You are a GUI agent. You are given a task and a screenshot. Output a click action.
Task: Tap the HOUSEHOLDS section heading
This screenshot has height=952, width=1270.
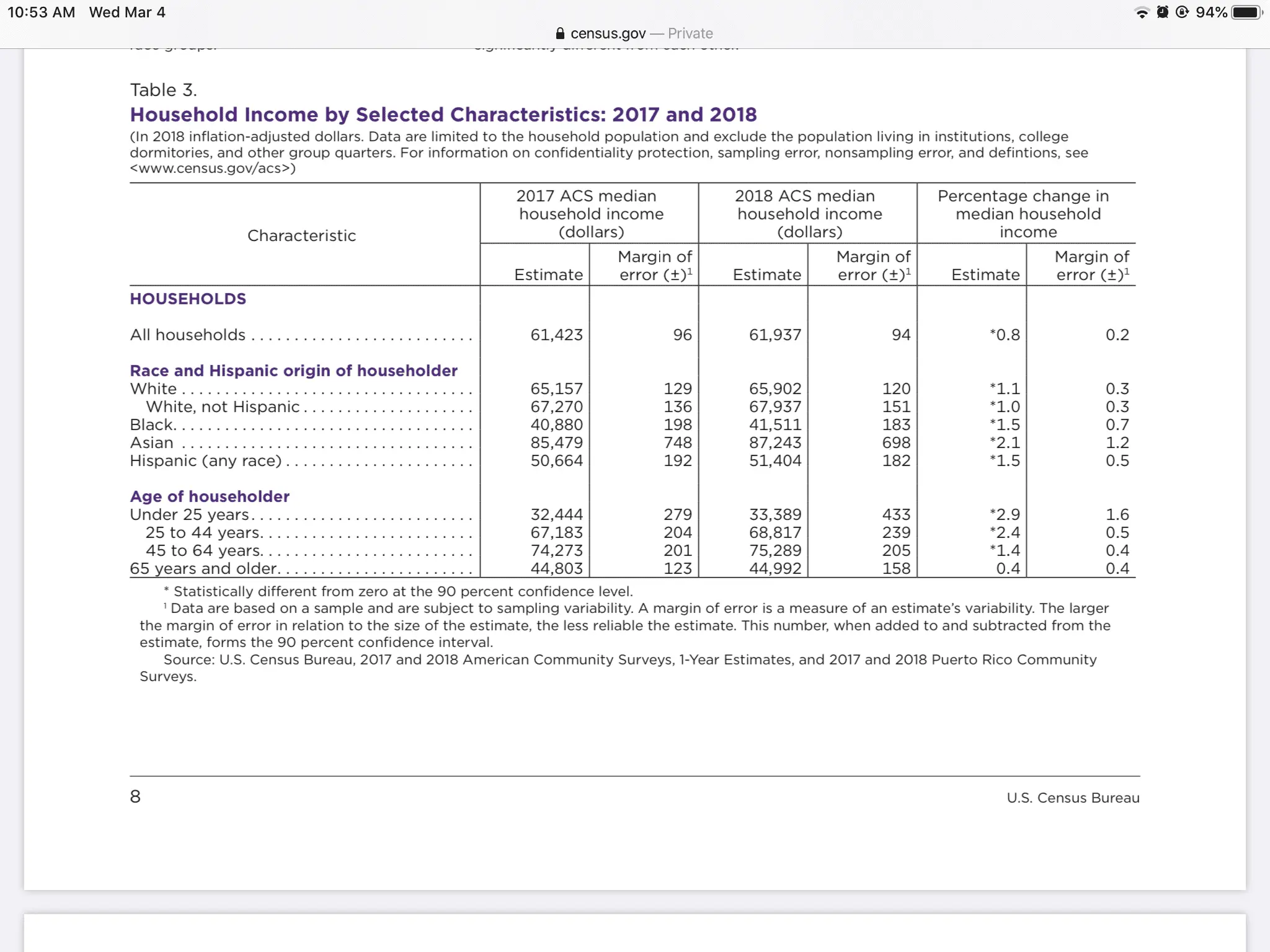(x=188, y=299)
